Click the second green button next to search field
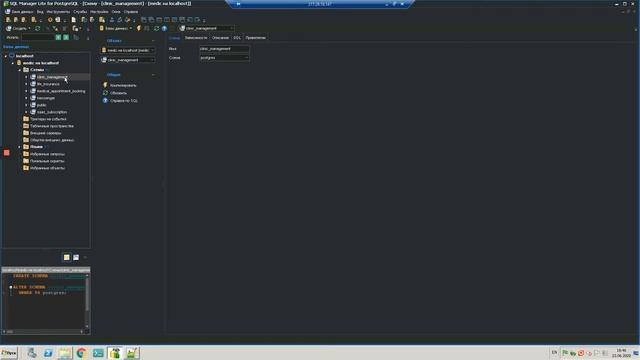 tap(66, 37)
